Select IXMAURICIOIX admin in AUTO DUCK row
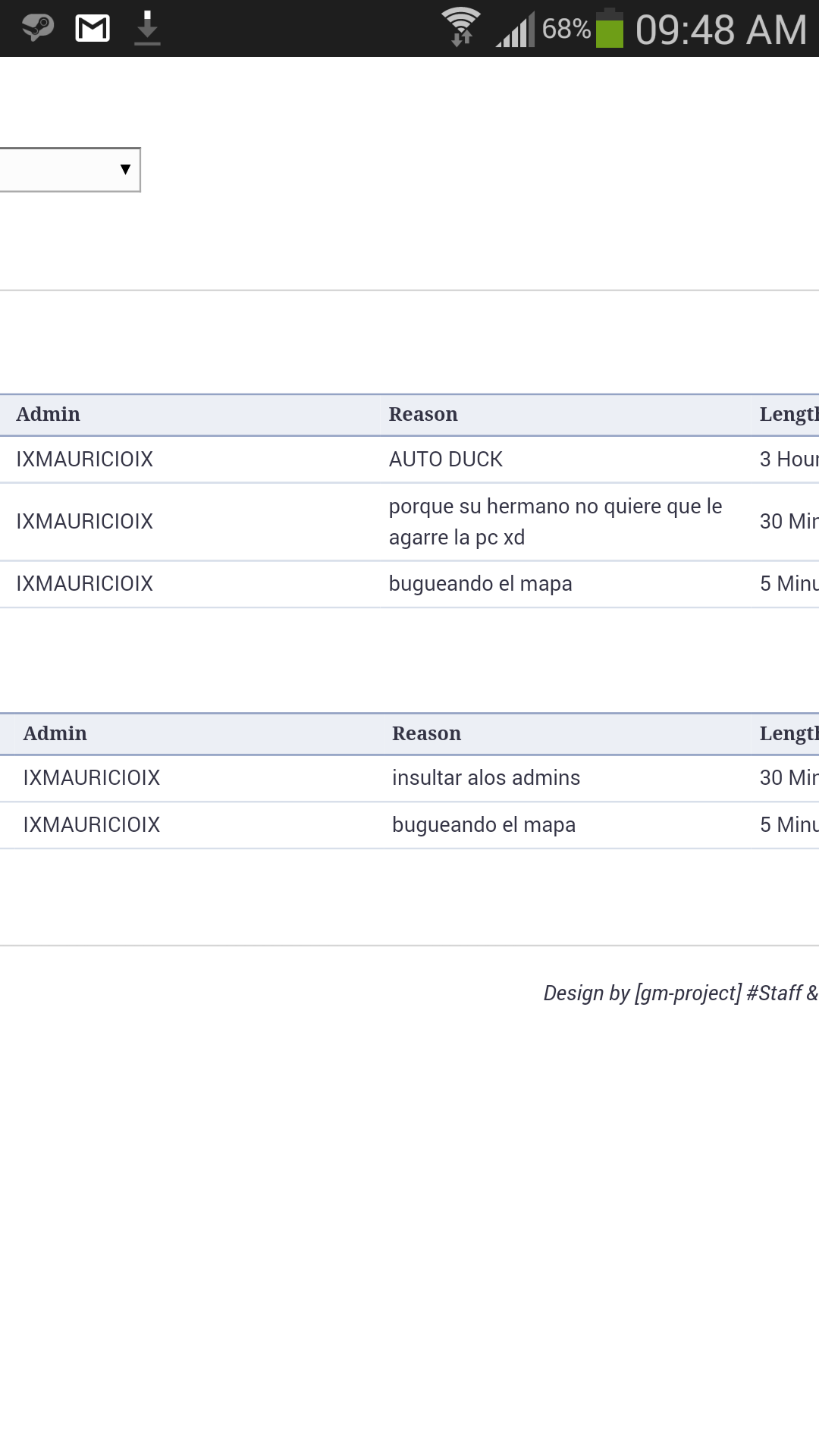 (84, 460)
